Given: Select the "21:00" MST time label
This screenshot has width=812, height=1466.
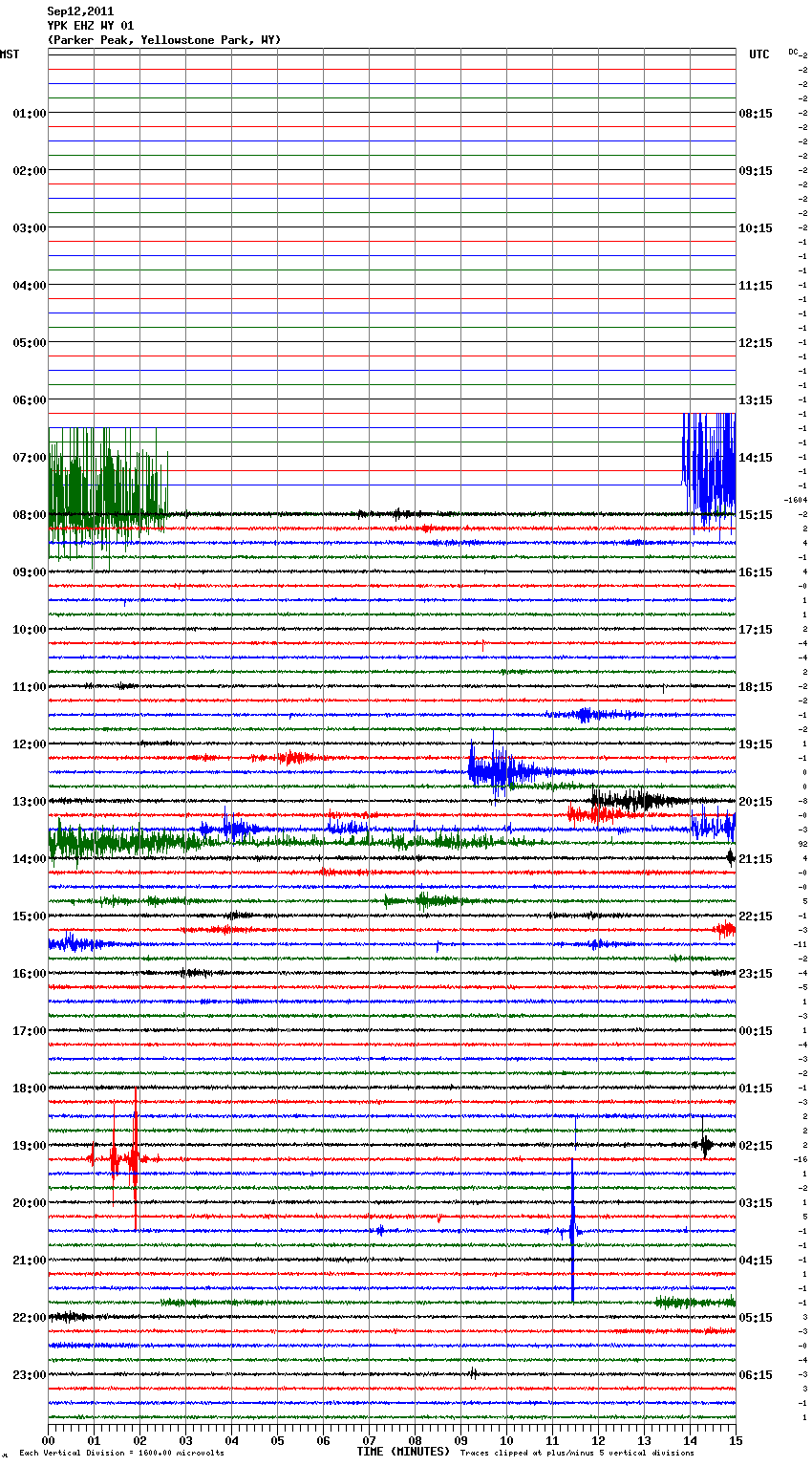Looking at the screenshot, I should pyautogui.click(x=30, y=1261).
